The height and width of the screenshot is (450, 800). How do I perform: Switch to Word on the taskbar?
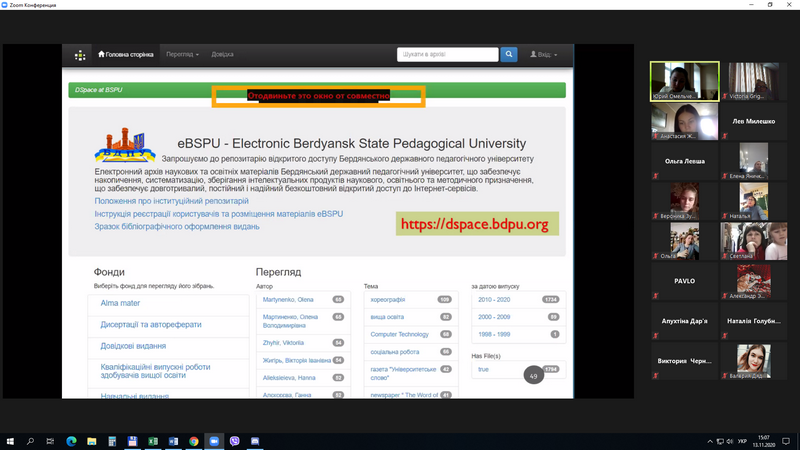tap(173, 441)
